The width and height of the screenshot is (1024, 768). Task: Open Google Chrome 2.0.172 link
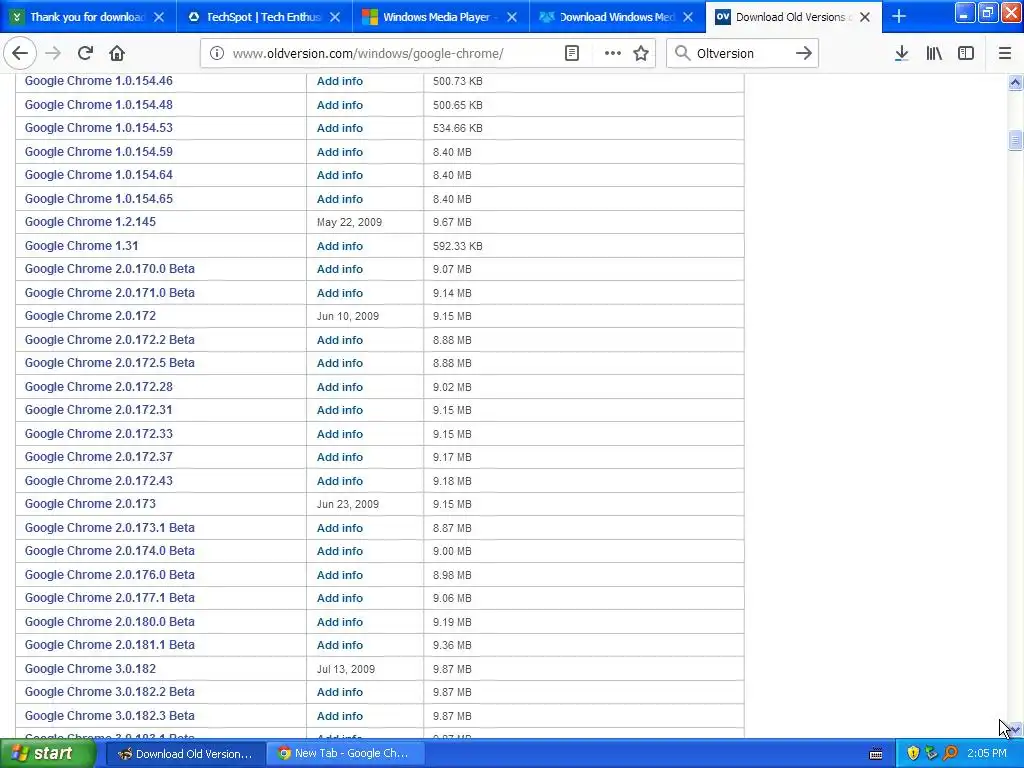pos(90,316)
